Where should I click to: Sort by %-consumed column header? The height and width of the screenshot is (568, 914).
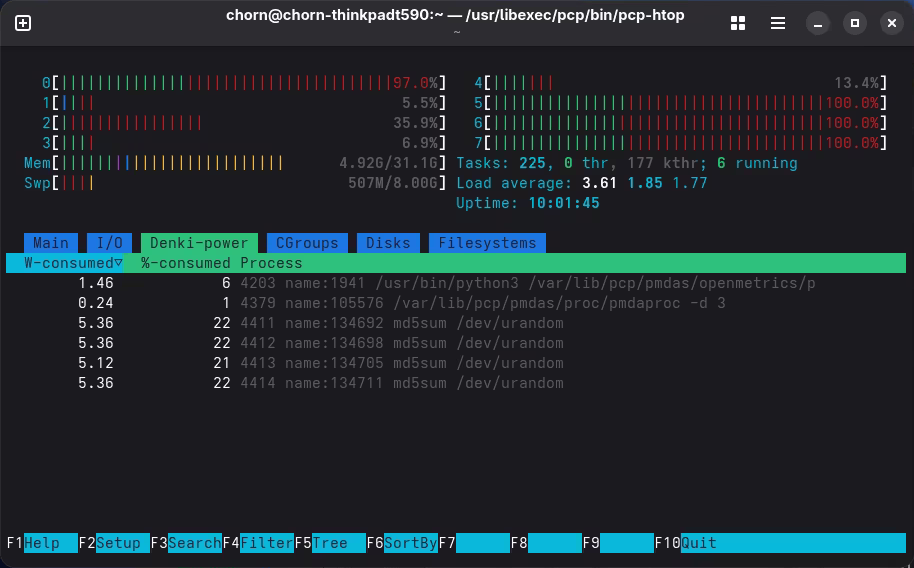pyautogui.click(x=186, y=263)
